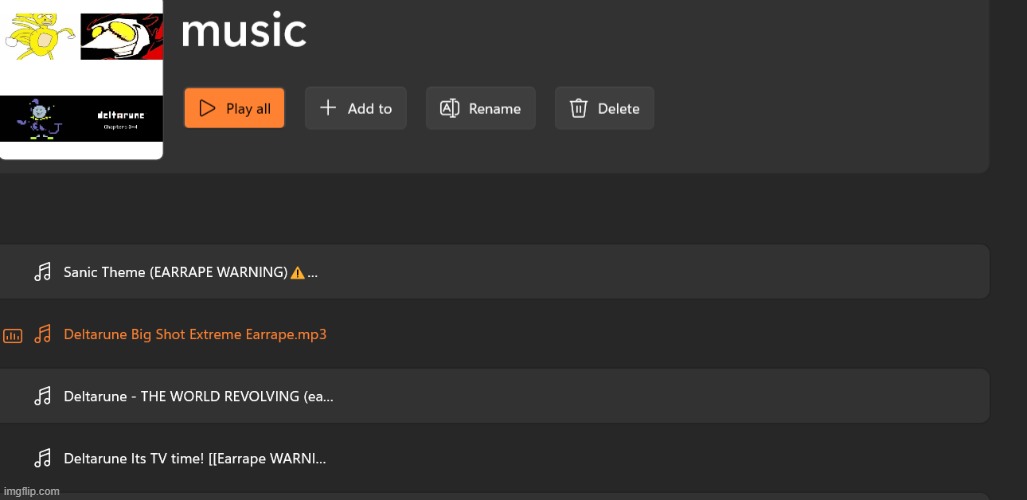The height and width of the screenshot is (500, 1027).
Task: Click the purple jester cover thumbnail
Action: 40,119
